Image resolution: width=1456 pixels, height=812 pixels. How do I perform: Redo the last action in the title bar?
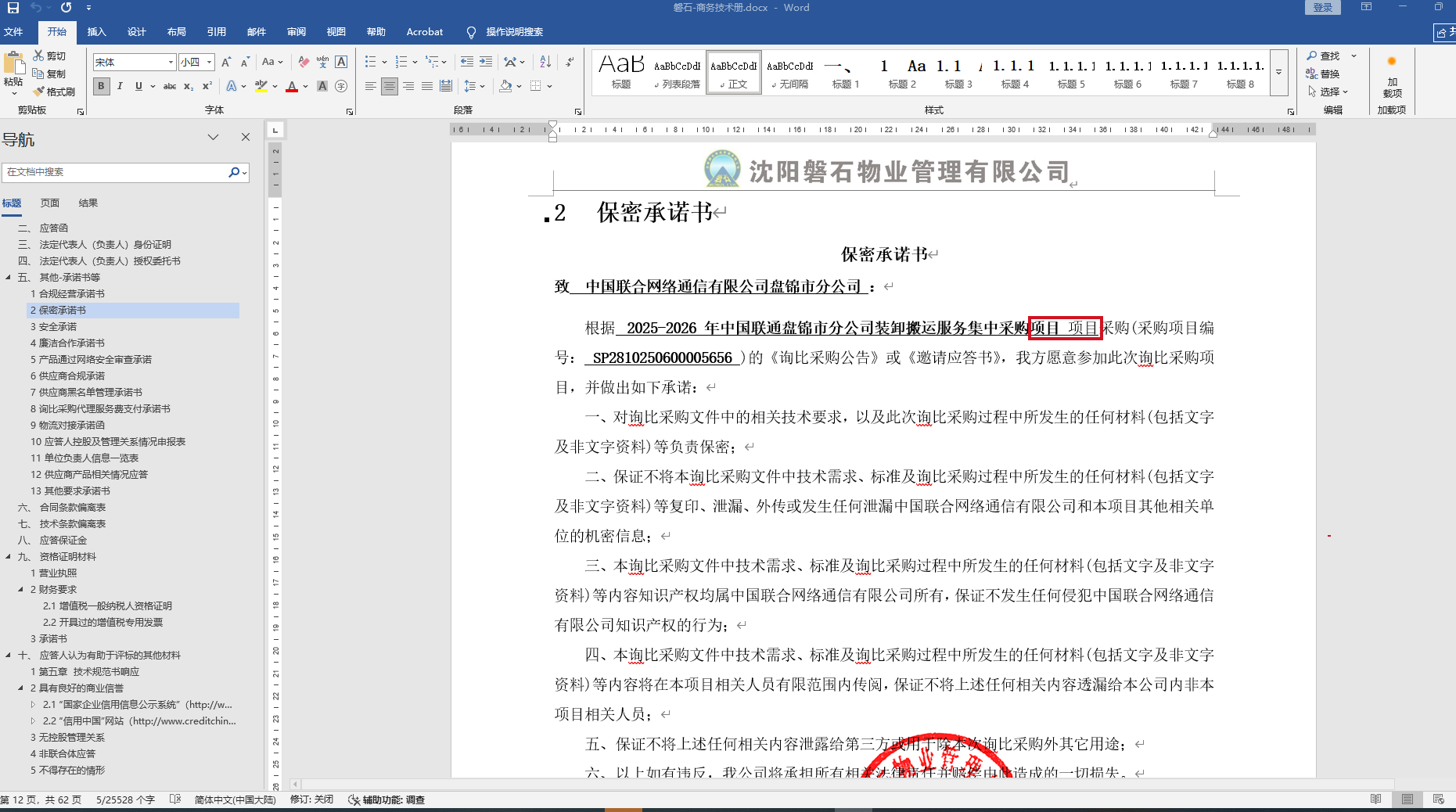pos(67,8)
